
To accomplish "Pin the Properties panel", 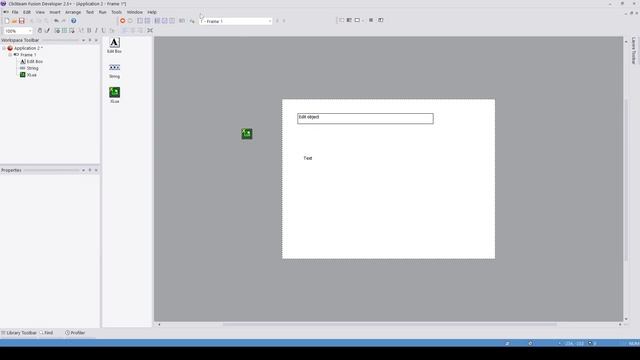I will pos(90,170).
